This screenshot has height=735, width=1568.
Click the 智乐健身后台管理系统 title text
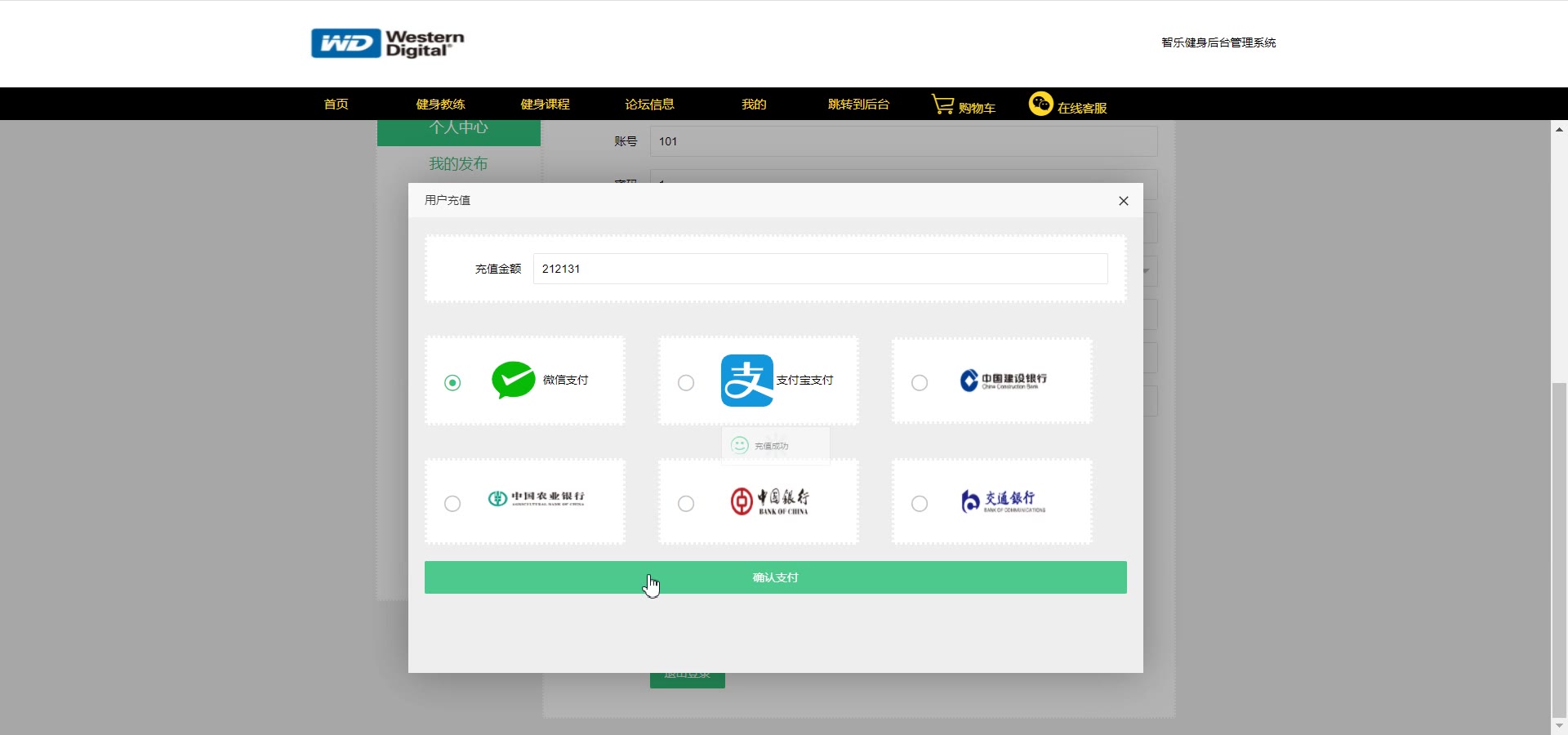pos(1218,42)
